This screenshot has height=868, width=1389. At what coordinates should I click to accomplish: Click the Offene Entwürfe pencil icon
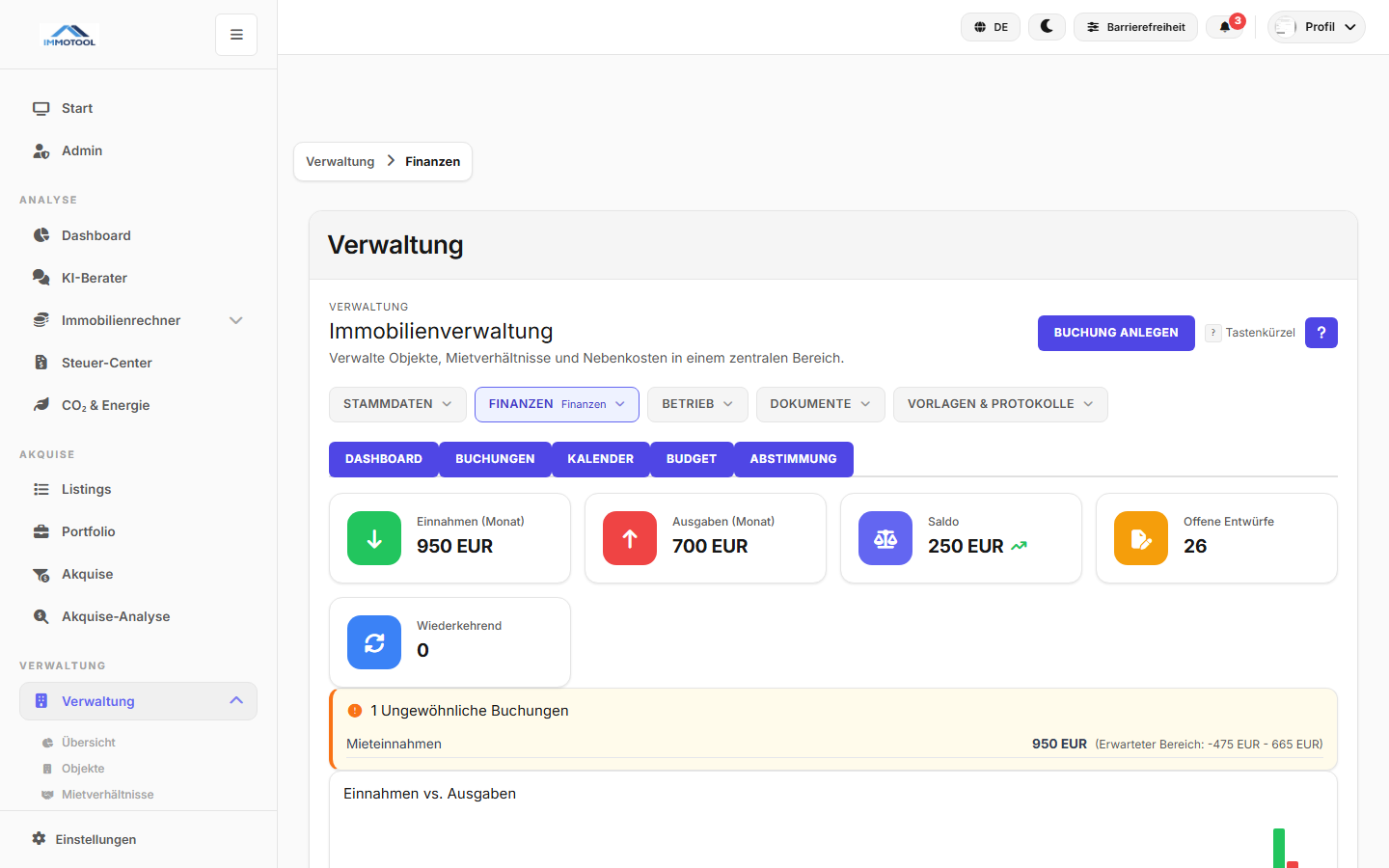[x=1140, y=538]
